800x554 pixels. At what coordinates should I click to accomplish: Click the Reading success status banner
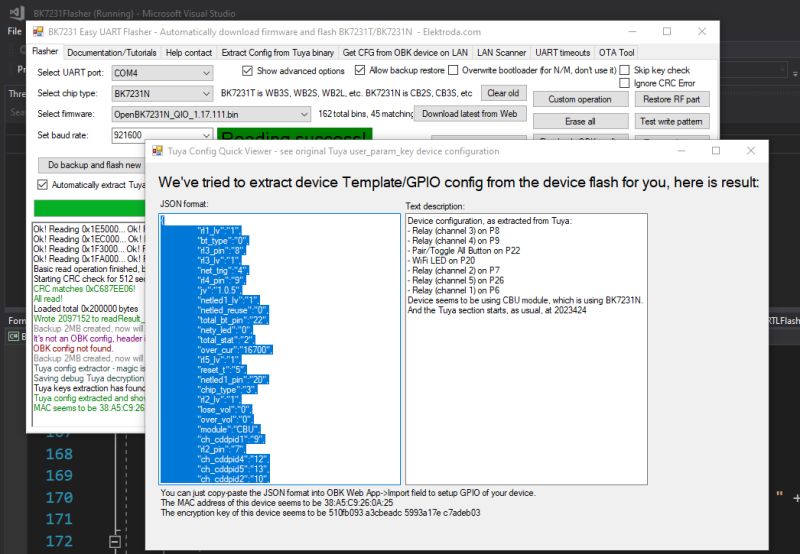tap(294, 134)
